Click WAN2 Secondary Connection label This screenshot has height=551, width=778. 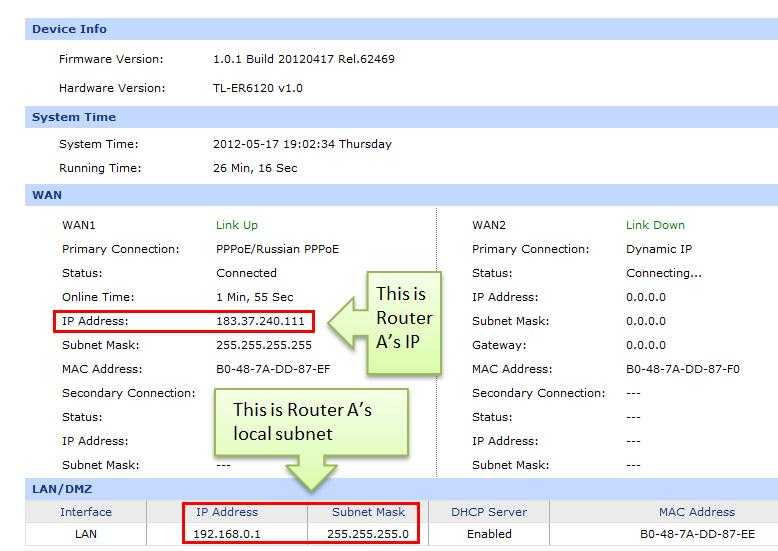(x=538, y=393)
